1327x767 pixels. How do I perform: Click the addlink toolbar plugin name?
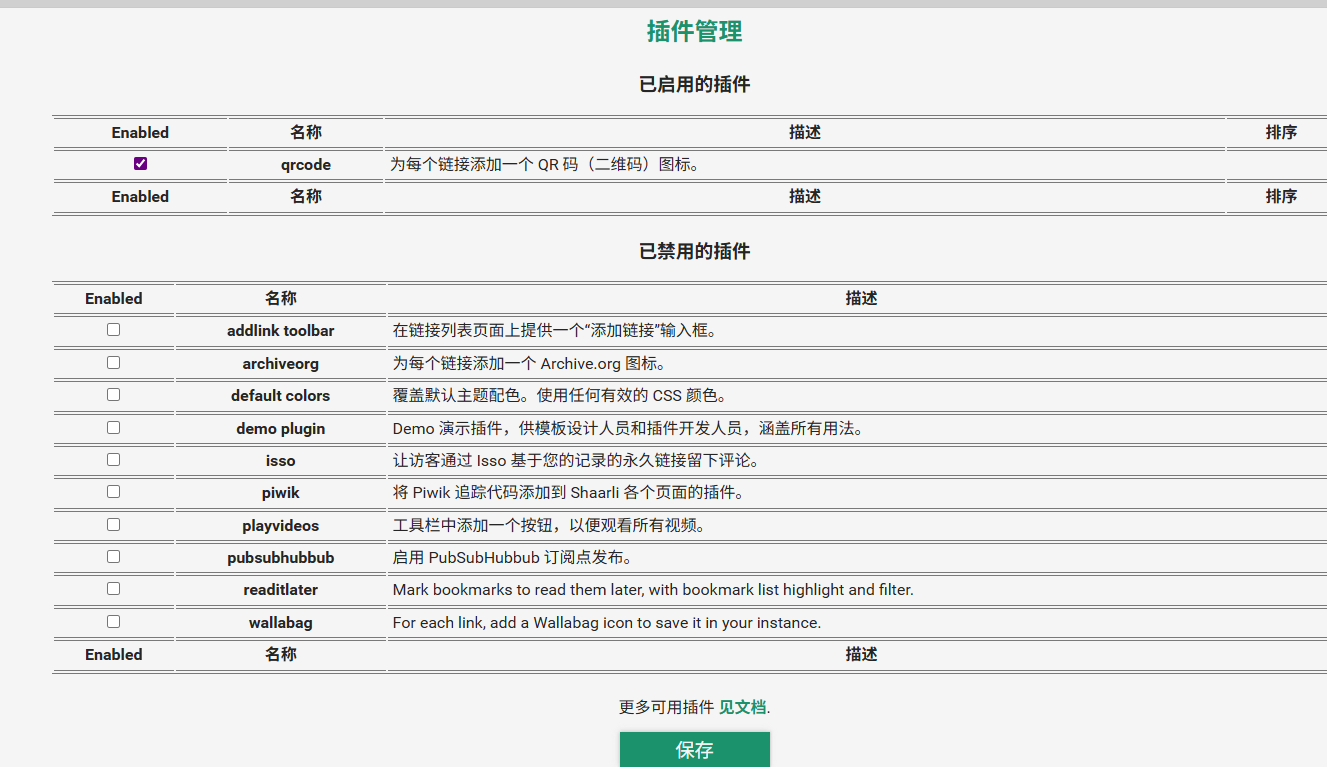[x=281, y=331]
